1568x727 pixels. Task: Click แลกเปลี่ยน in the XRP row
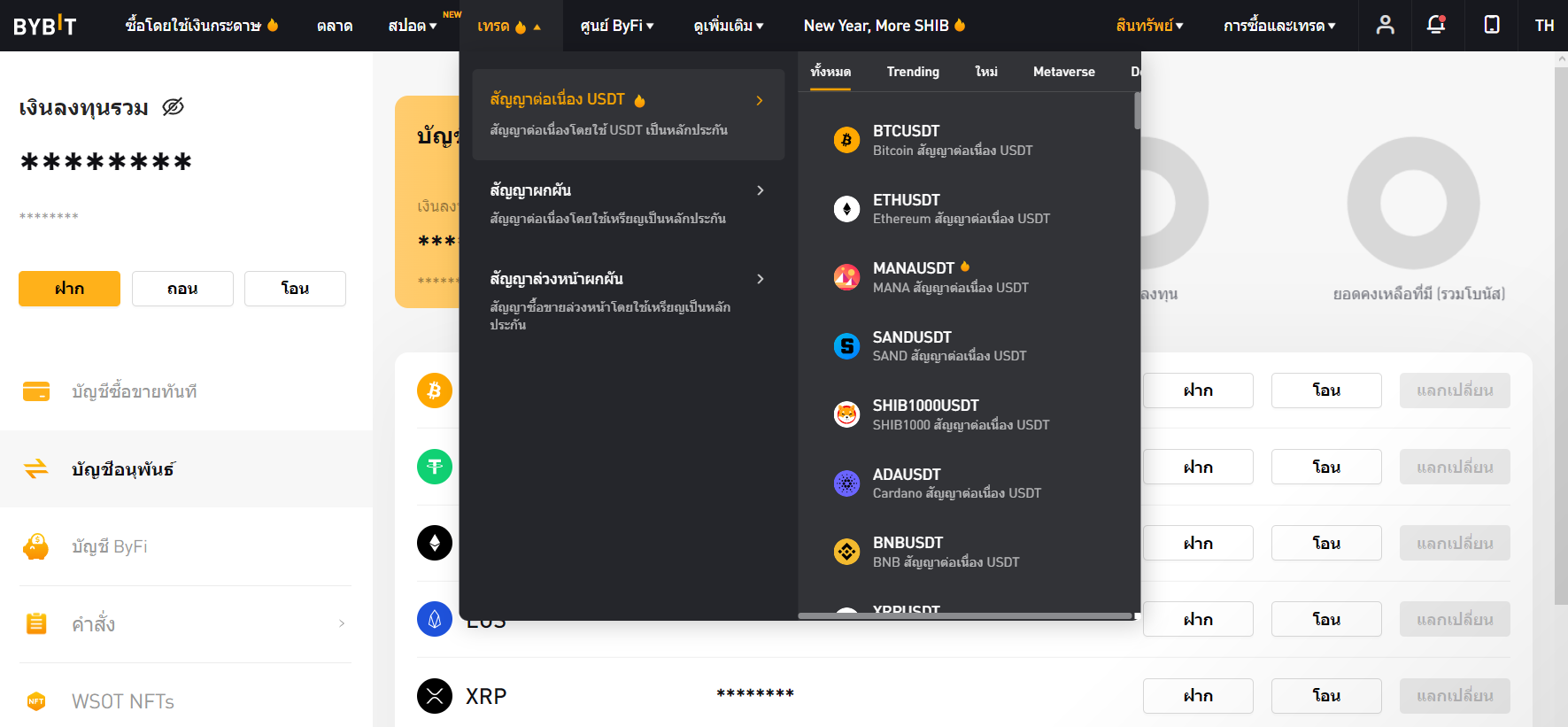(x=1455, y=696)
